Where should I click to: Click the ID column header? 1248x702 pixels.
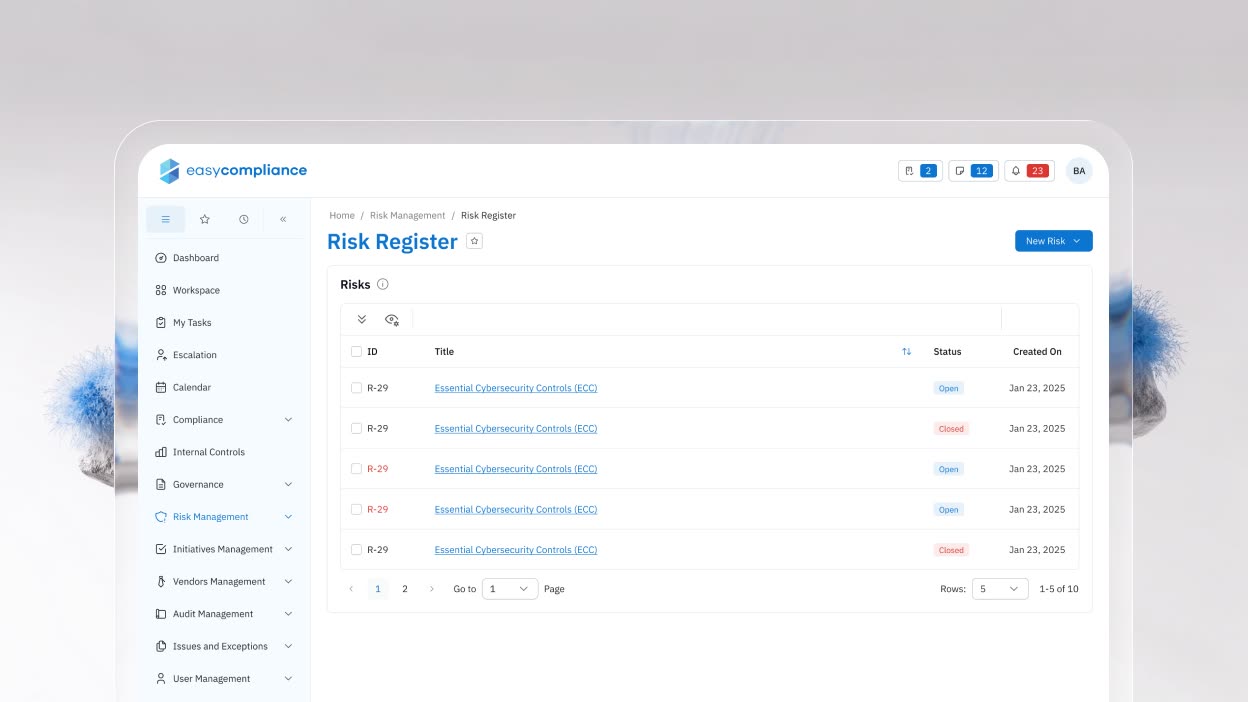pyautogui.click(x=372, y=352)
